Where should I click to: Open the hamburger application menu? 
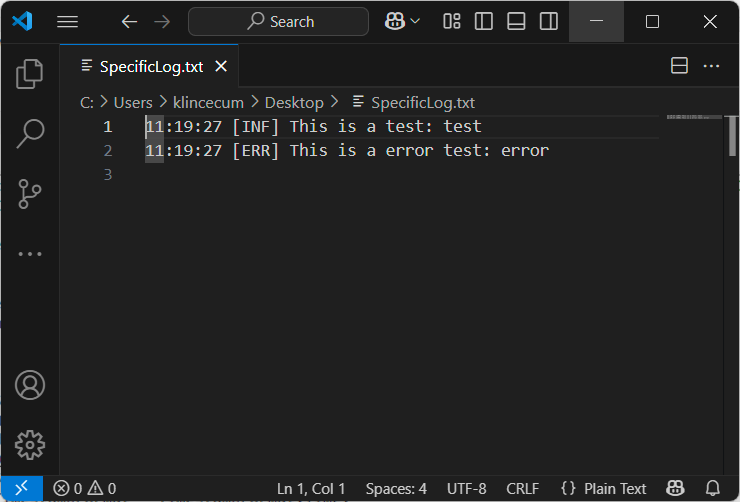pos(67,21)
